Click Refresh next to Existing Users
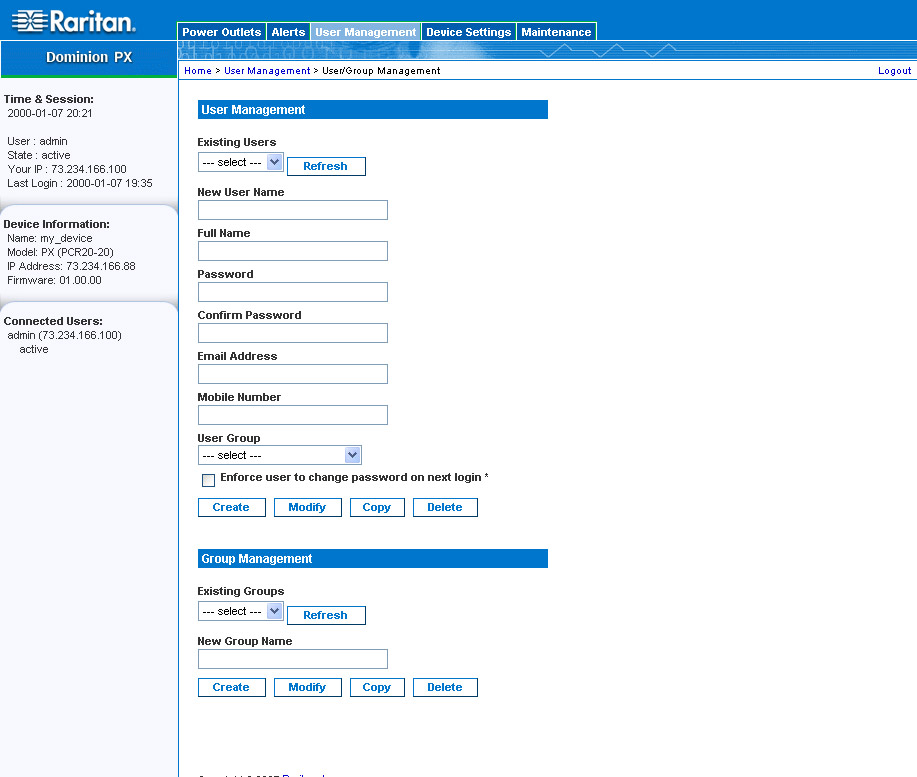The image size is (917, 777). tap(326, 166)
